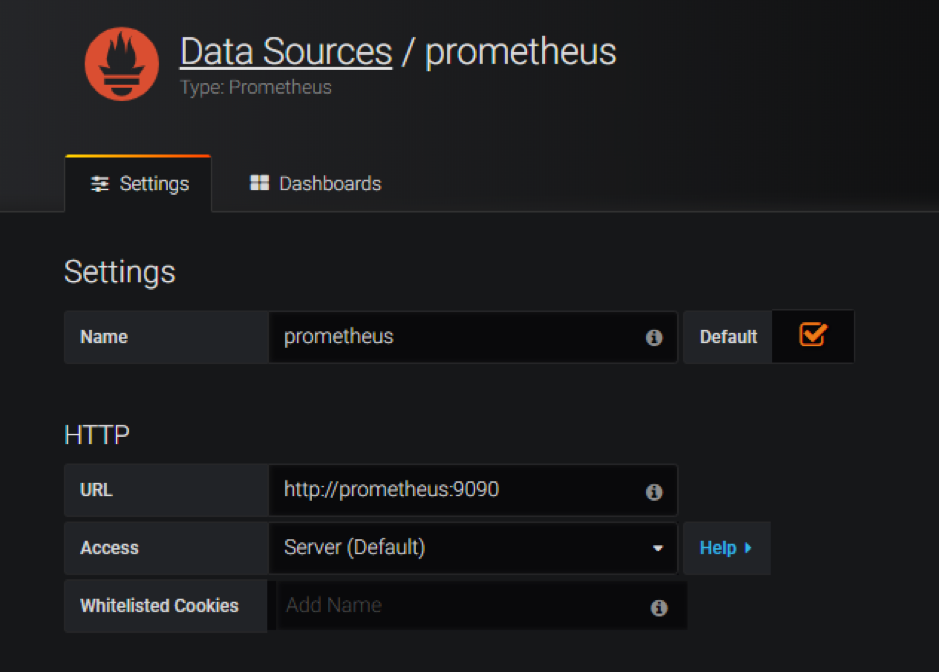Open the Dashboards tab label
This screenshot has height=672, width=939.
[x=330, y=184]
